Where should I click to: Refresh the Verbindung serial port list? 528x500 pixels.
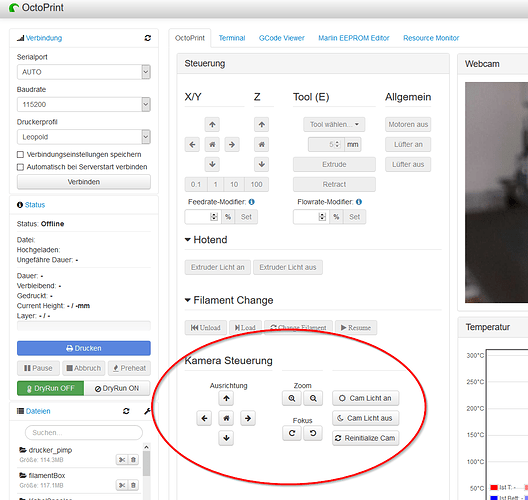point(147,38)
